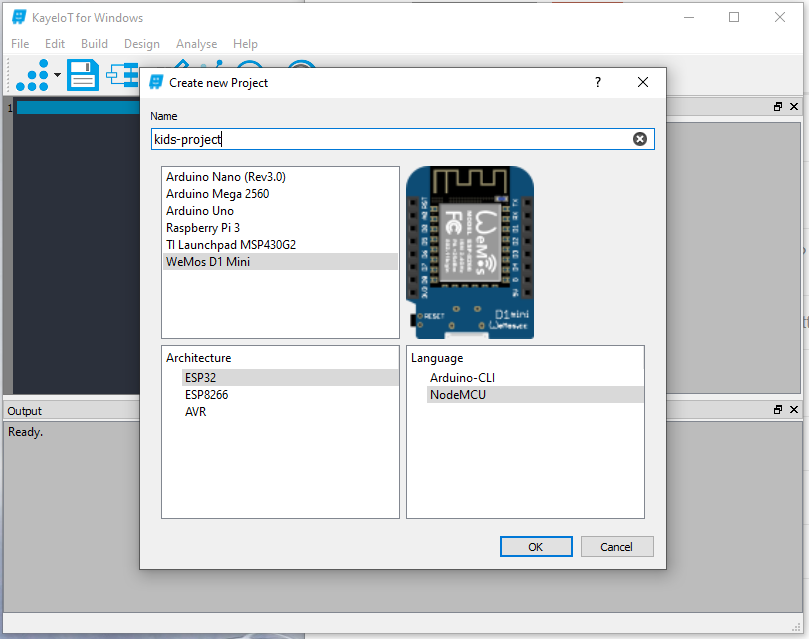
Task: Choose ESP8266 architecture
Action: tap(290, 395)
